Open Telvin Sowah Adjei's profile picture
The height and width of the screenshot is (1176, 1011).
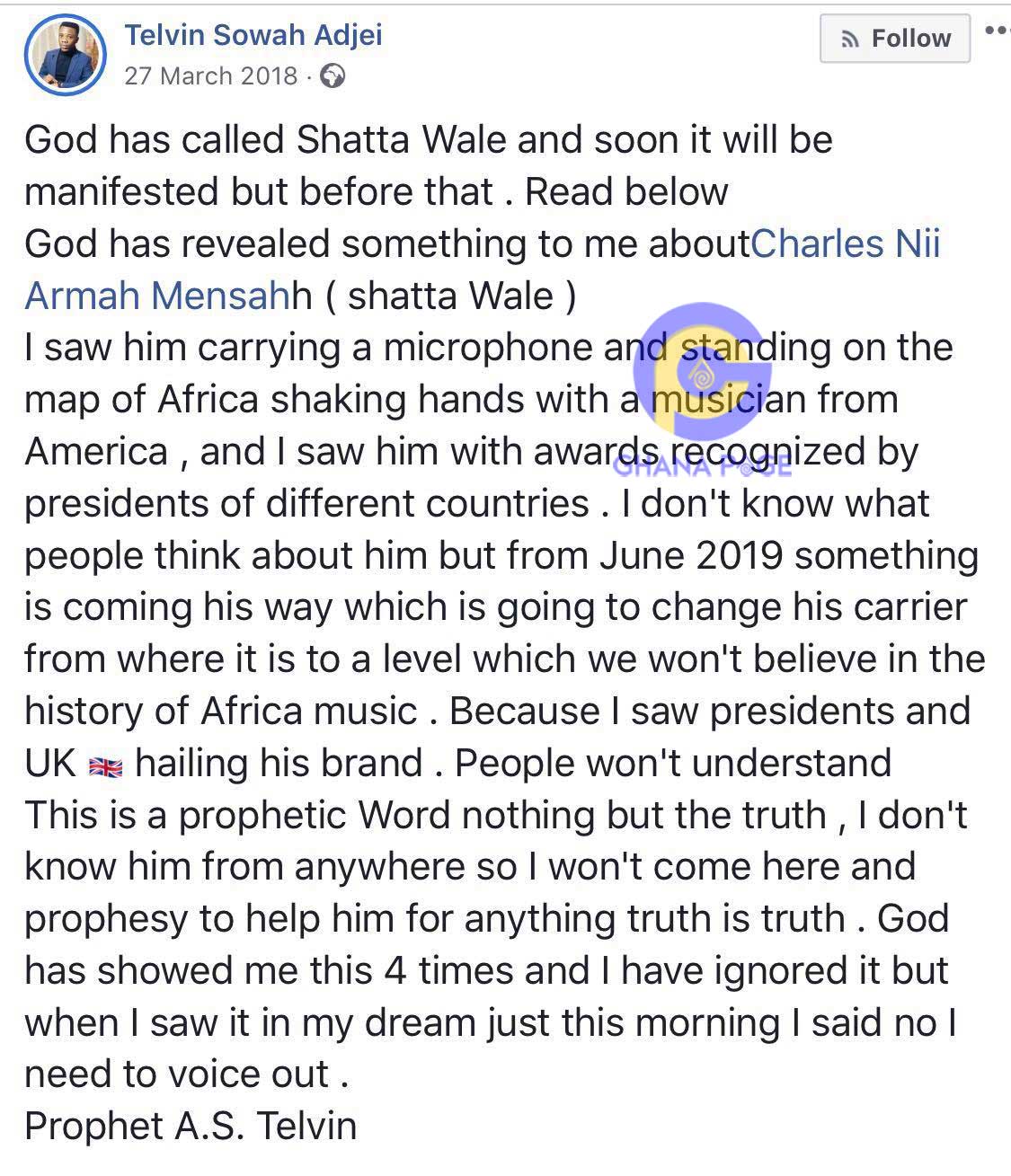point(67,56)
